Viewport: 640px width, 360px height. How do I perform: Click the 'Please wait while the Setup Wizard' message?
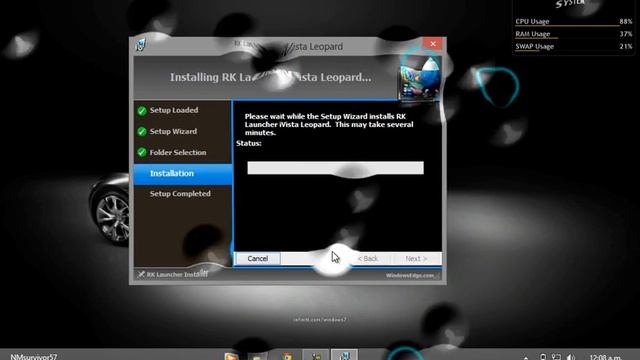click(329, 124)
